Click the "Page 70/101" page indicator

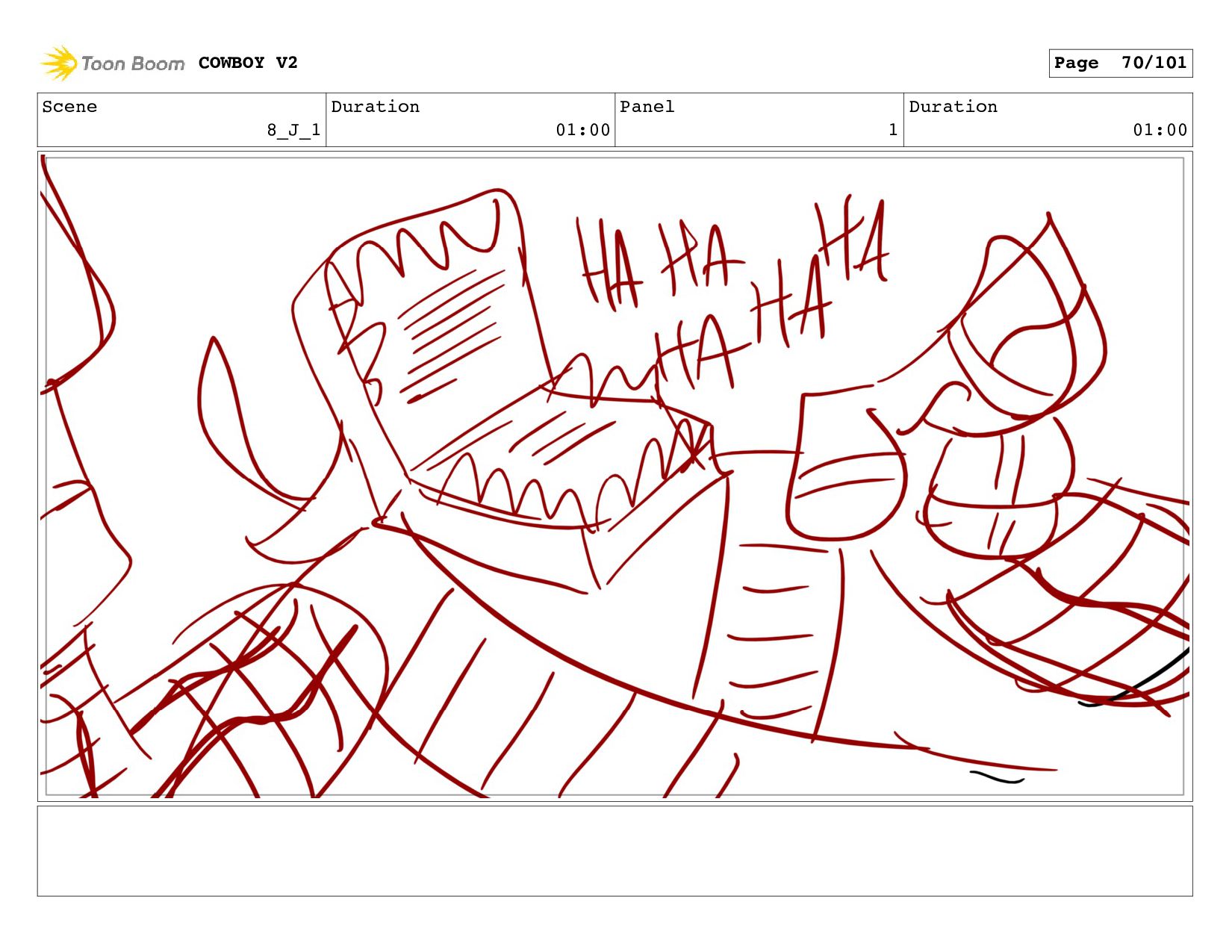(x=1120, y=63)
